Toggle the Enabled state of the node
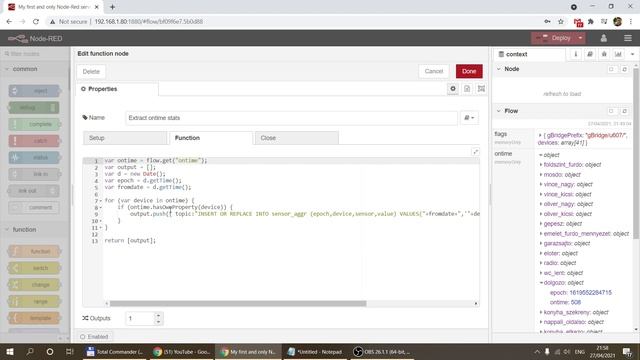 95,337
